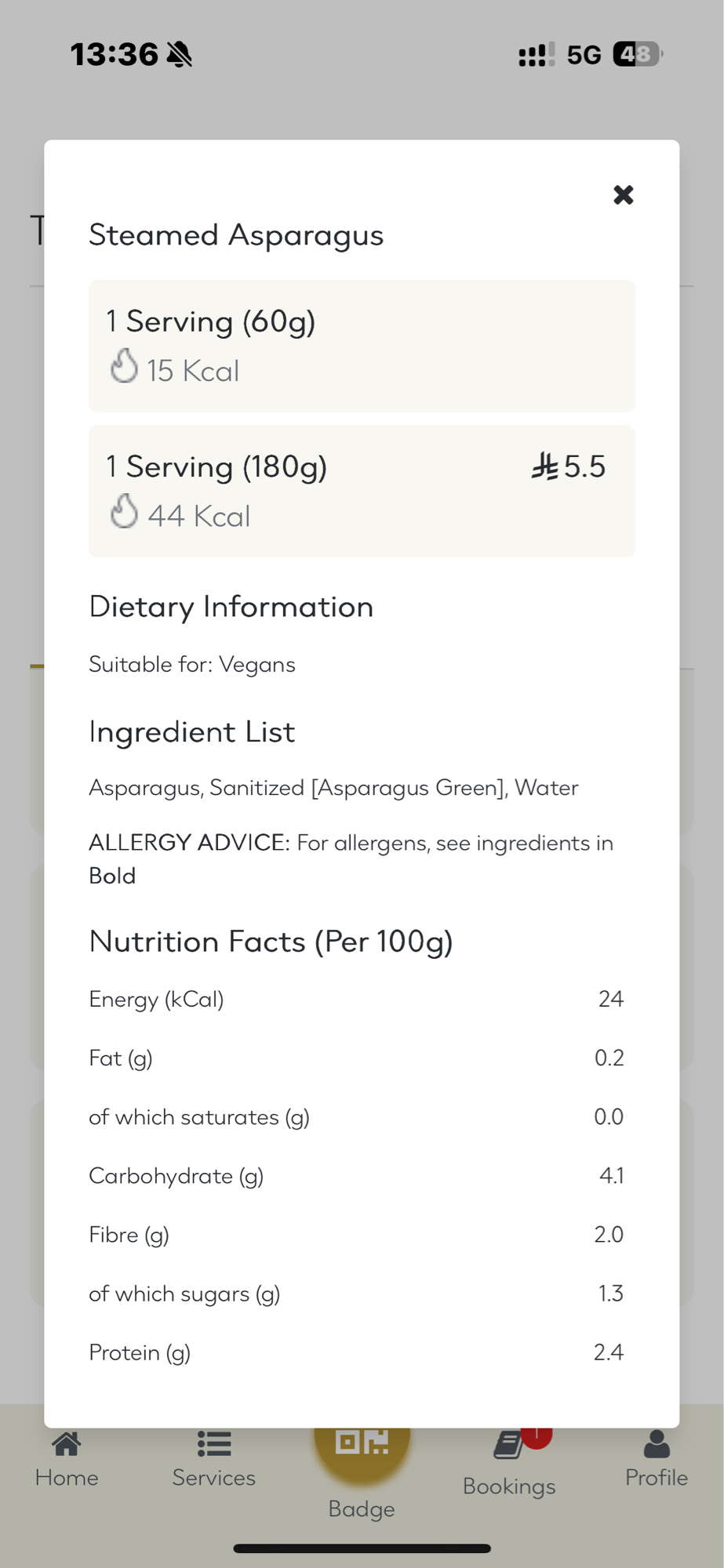The image size is (724, 1568).
Task: Tap the battery indicator in status bar
Action: coord(637,54)
